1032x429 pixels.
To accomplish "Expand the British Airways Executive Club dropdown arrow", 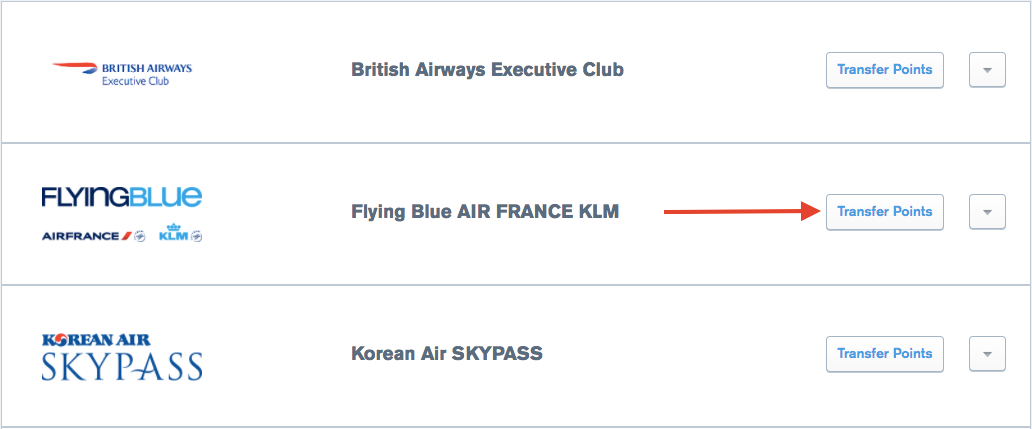I will (x=987, y=70).
